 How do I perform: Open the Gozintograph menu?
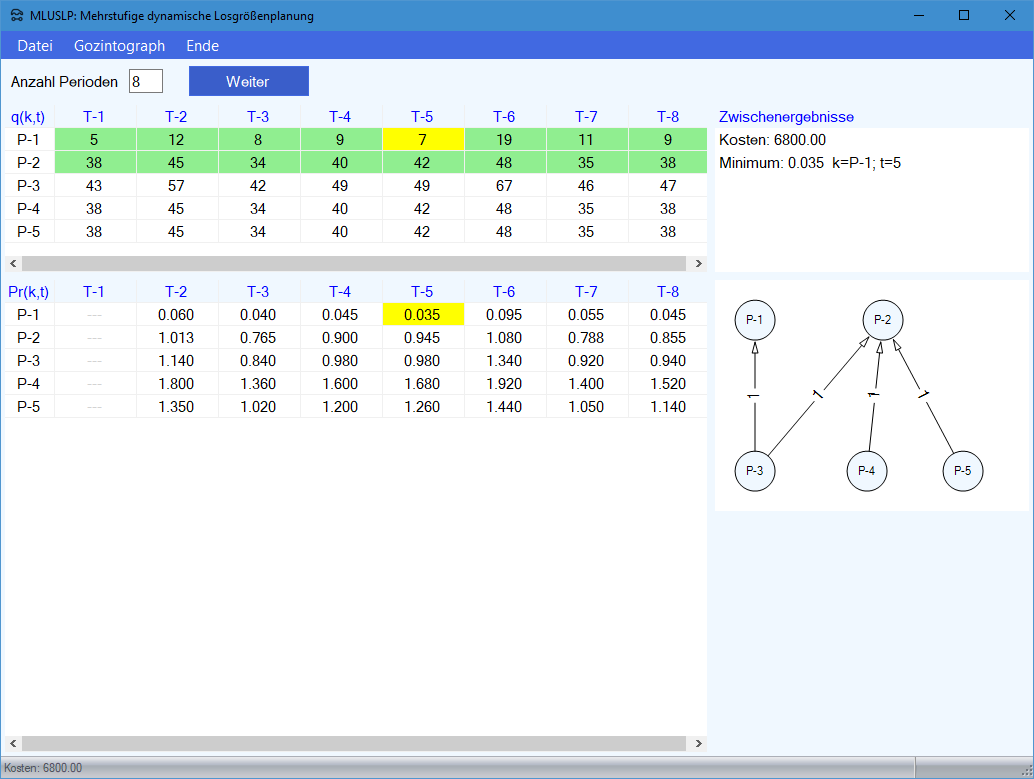(x=119, y=46)
